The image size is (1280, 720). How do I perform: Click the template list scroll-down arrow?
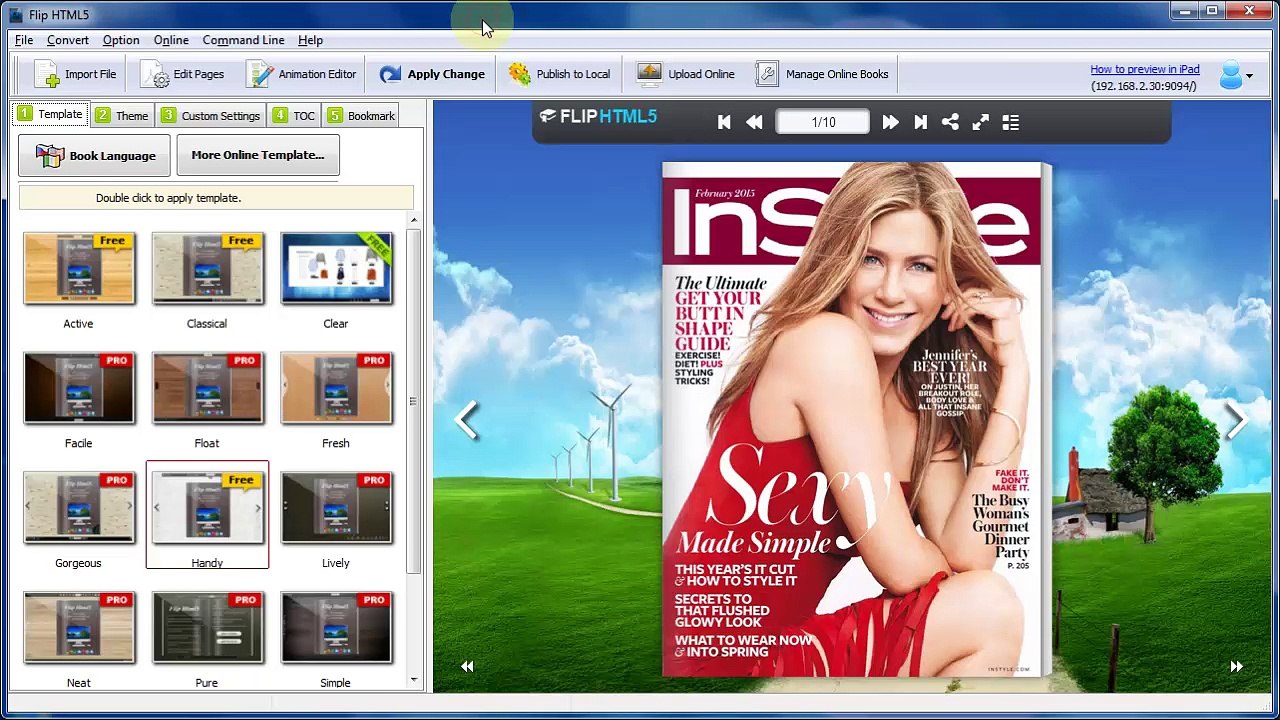pyautogui.click(x=414, y=680)
